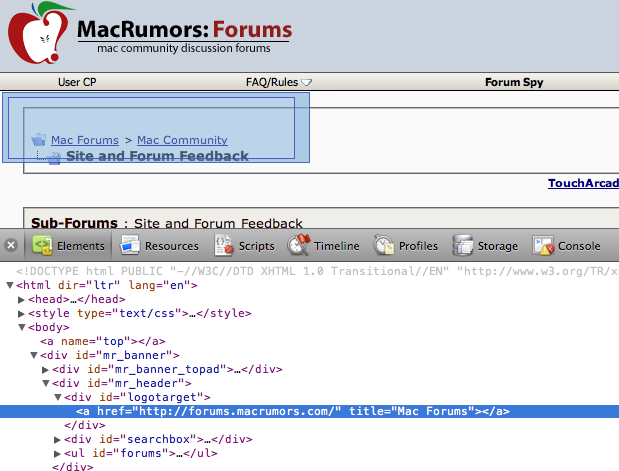Switch to the Profiles tab label
Screen dimensions: 619x471
(x=418, y=246)
